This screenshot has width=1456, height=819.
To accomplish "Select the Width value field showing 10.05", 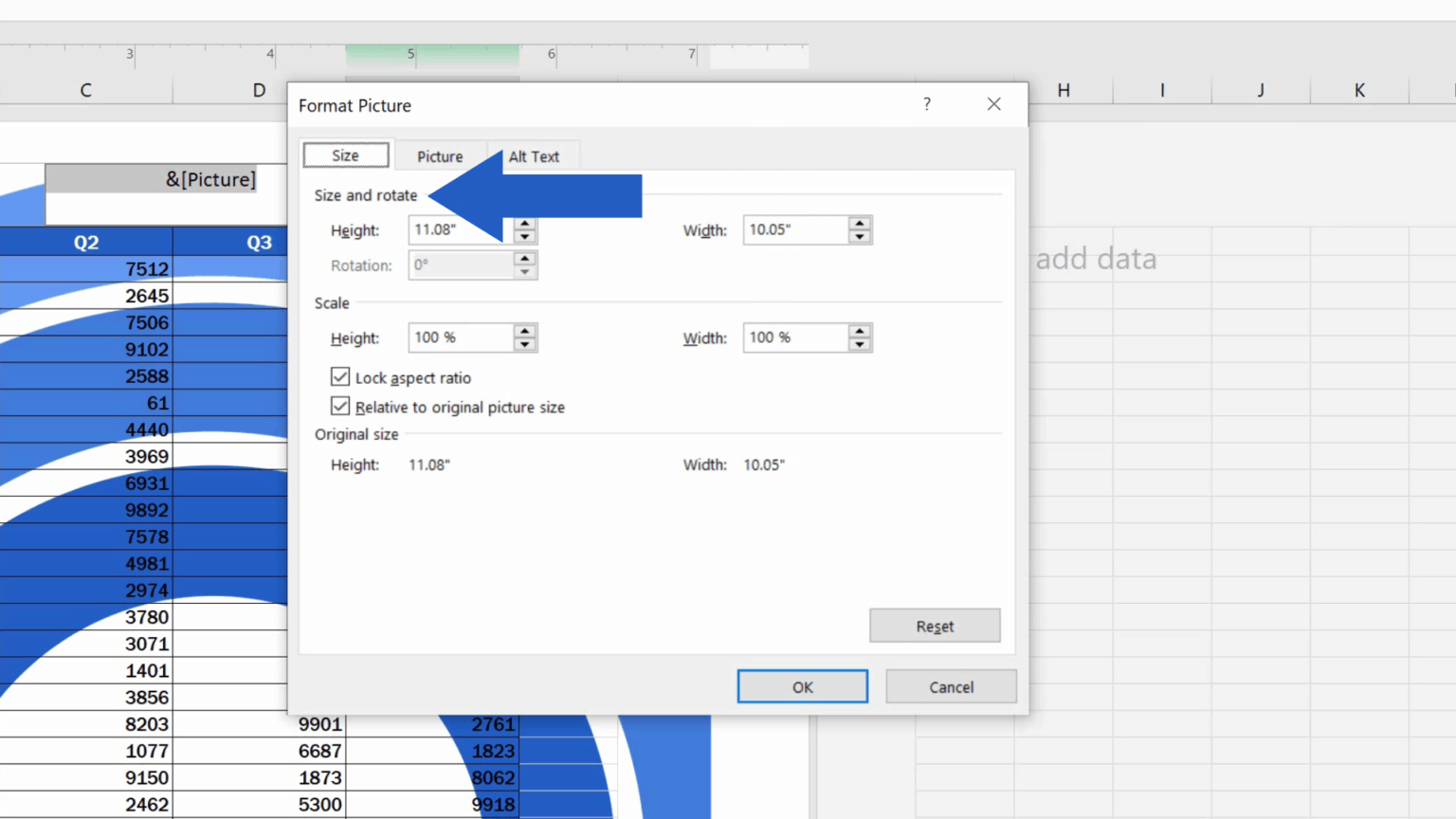I will pyautogui.click(x=796, y=229).
